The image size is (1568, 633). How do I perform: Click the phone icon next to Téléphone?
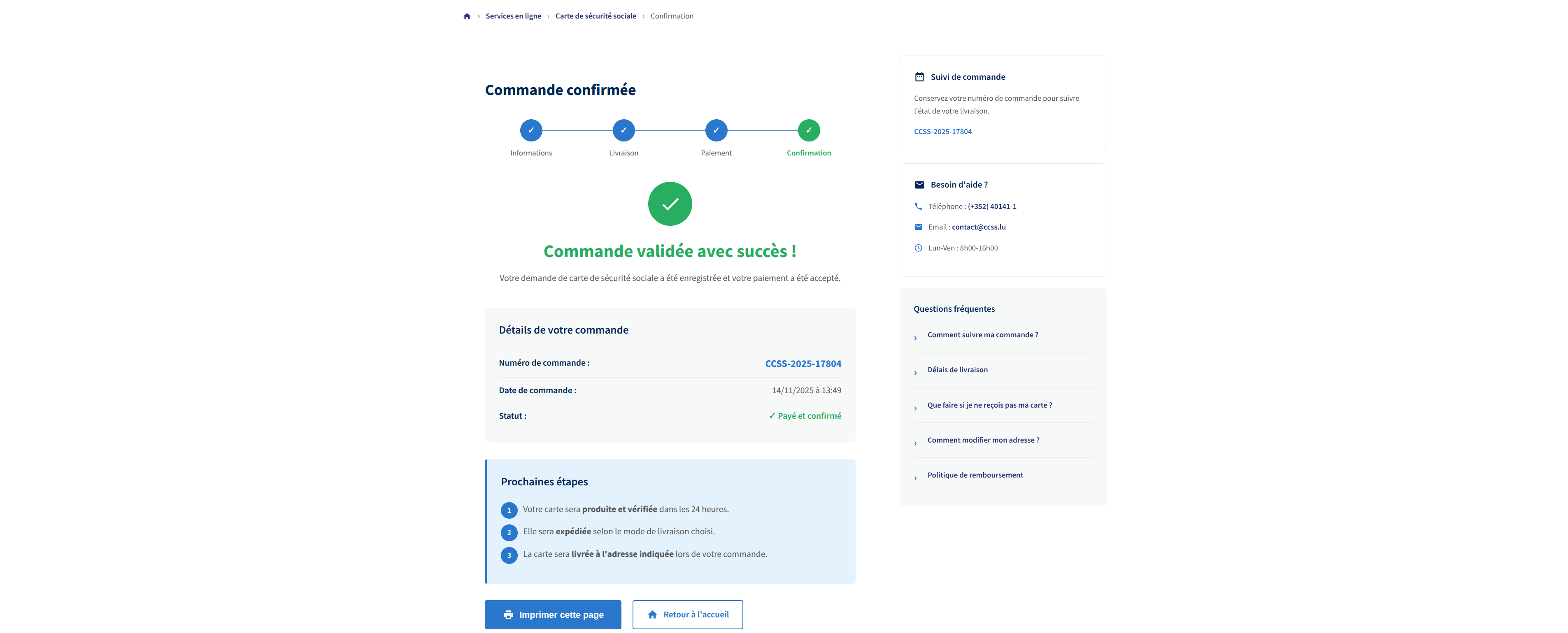coord(918,207)
